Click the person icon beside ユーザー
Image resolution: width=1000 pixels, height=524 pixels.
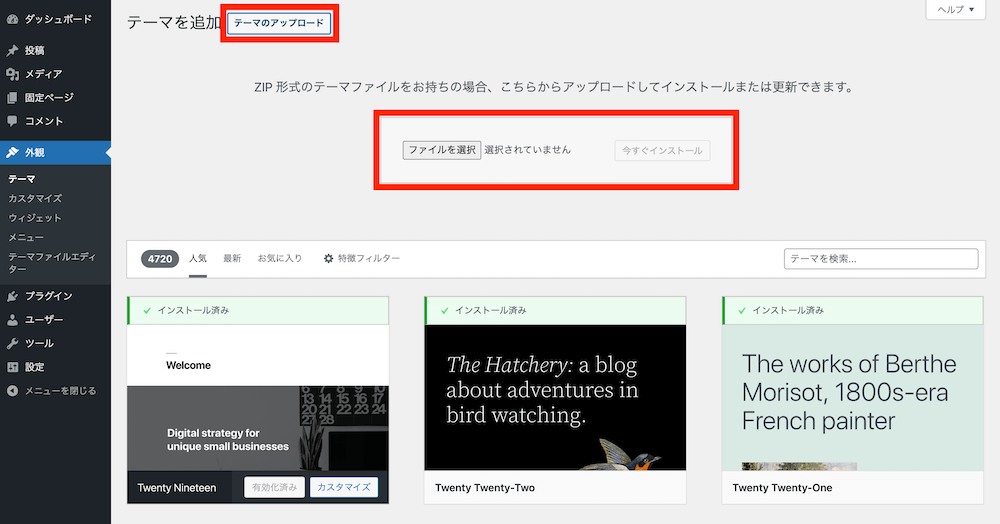click(x=12, y=320)
